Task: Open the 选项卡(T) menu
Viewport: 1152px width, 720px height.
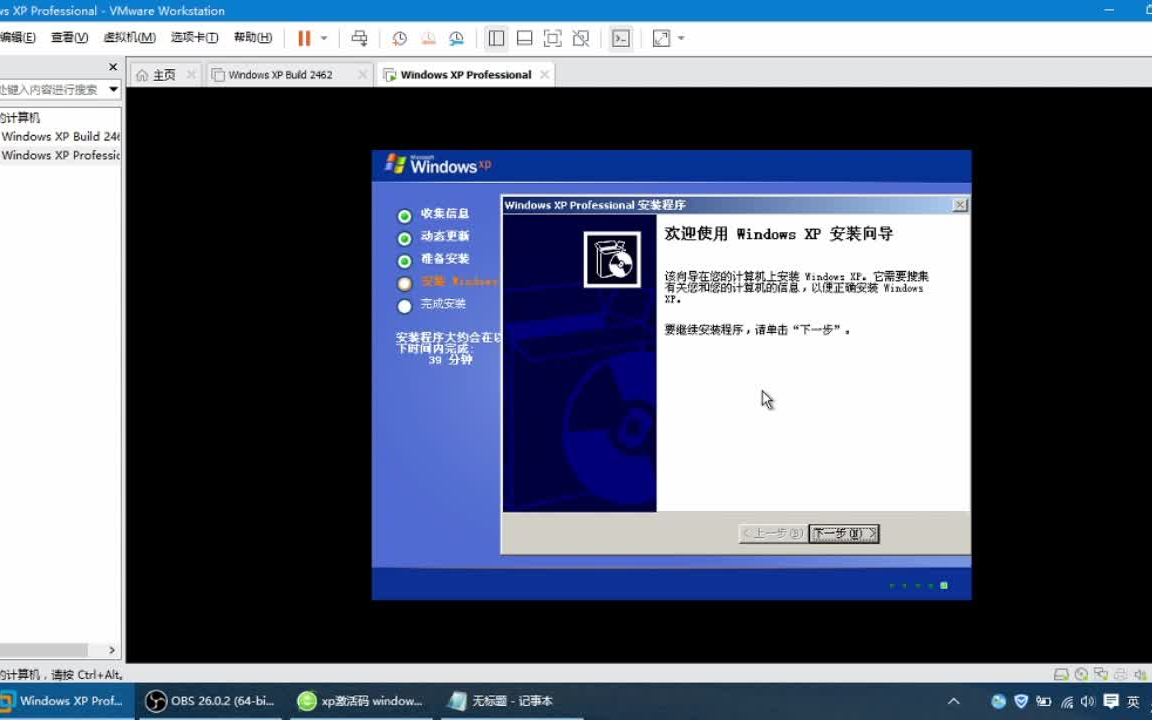Action: pos(194,37)
